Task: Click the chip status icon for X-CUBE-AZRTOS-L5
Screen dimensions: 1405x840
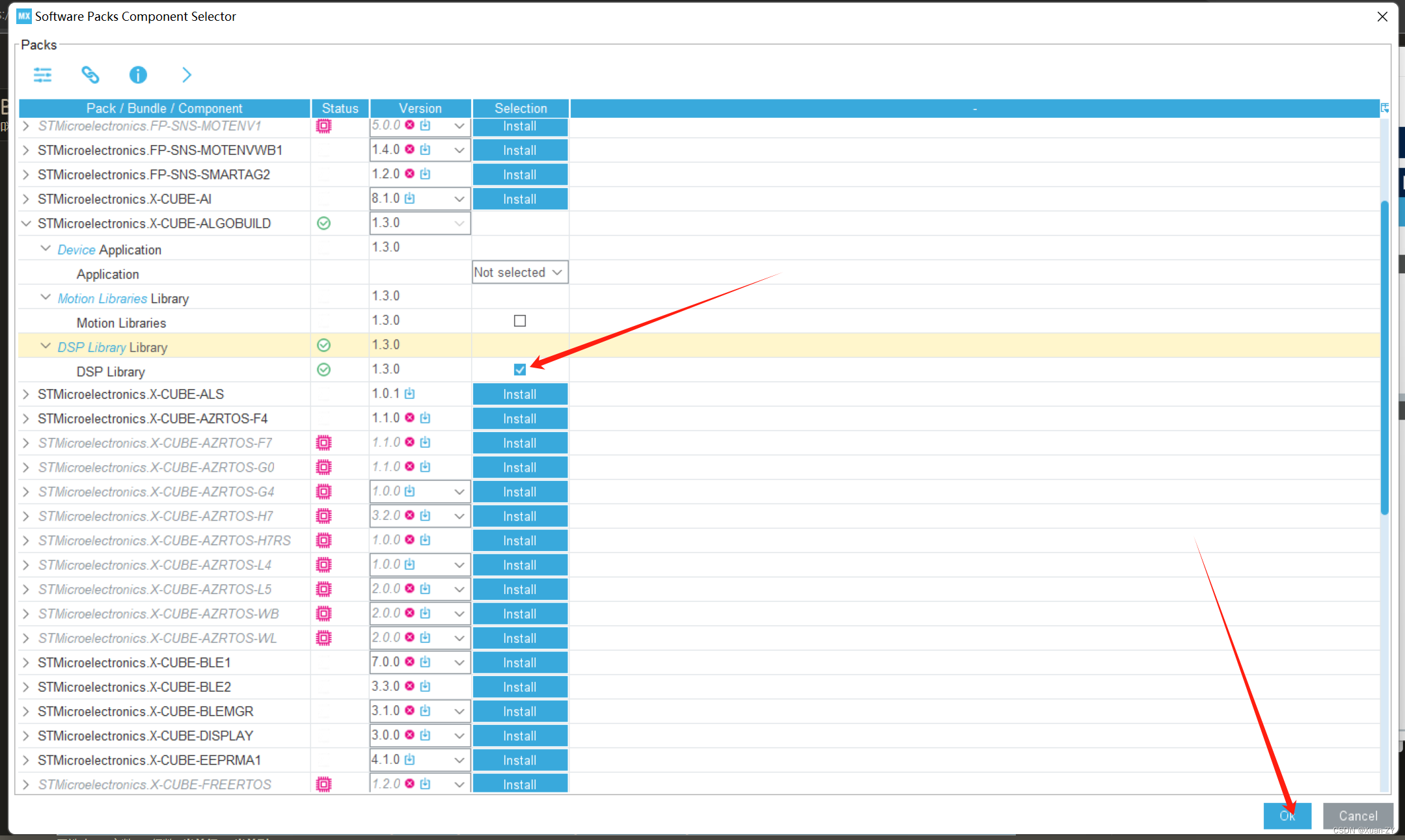Action: click(x=323, y=589)
